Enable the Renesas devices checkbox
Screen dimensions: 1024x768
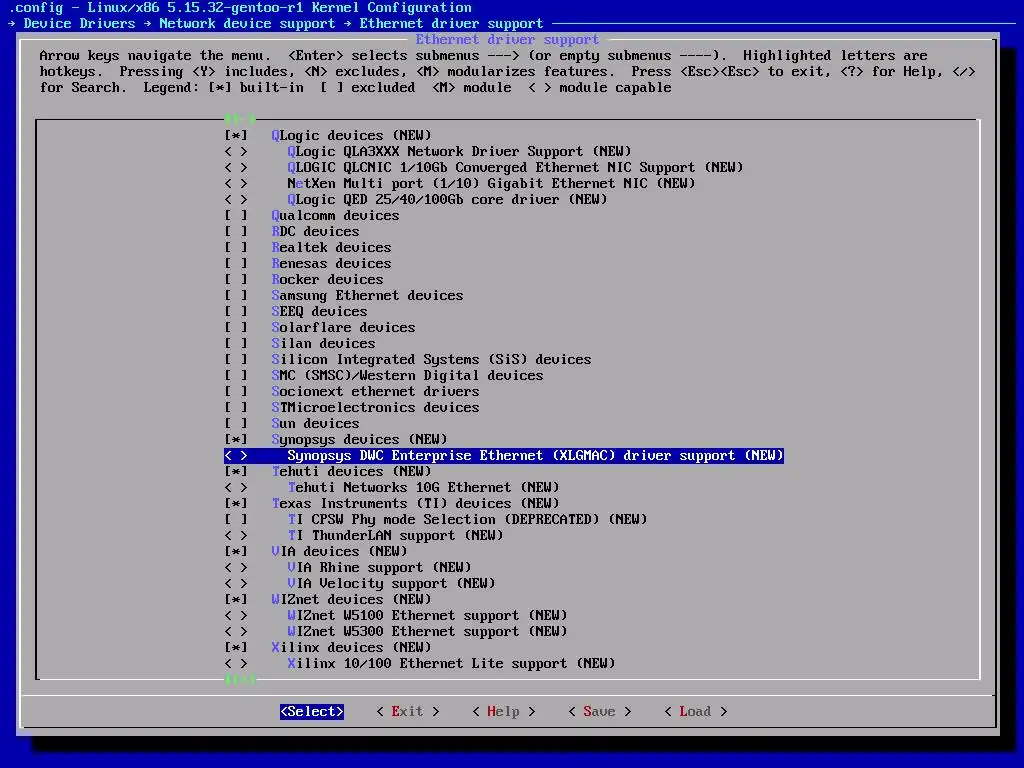click(236, 264)
